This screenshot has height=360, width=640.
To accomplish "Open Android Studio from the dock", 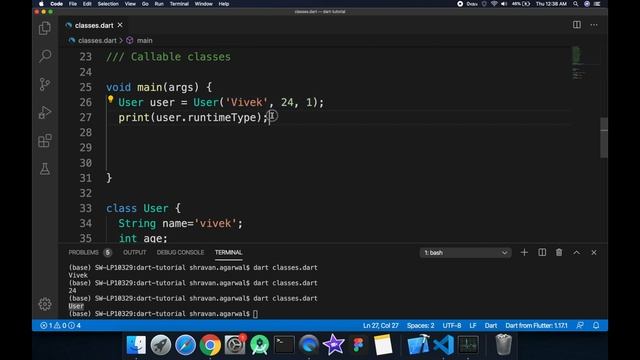I will [x=260, y=345].
